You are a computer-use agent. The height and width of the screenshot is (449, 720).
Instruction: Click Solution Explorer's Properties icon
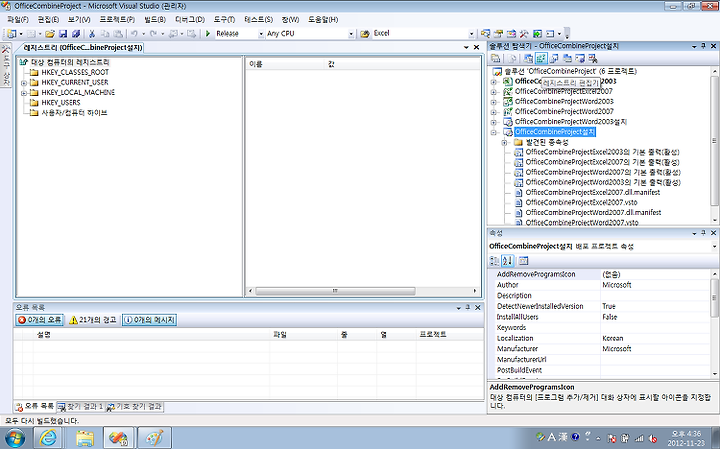[495, 58]
